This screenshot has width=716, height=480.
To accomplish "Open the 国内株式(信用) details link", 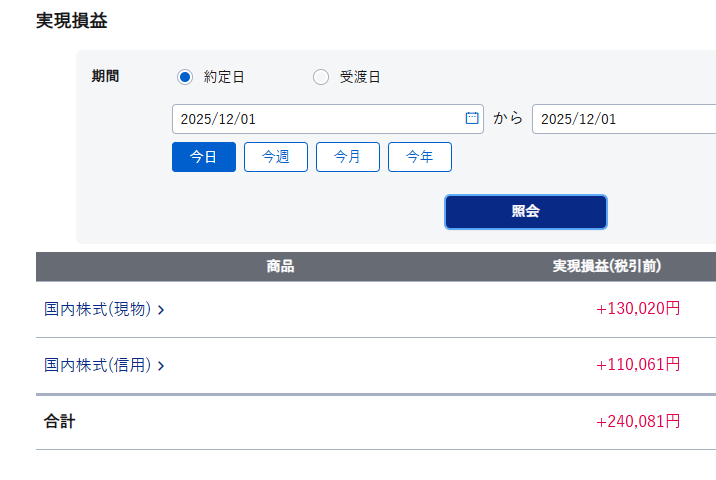I will [98, 366].
